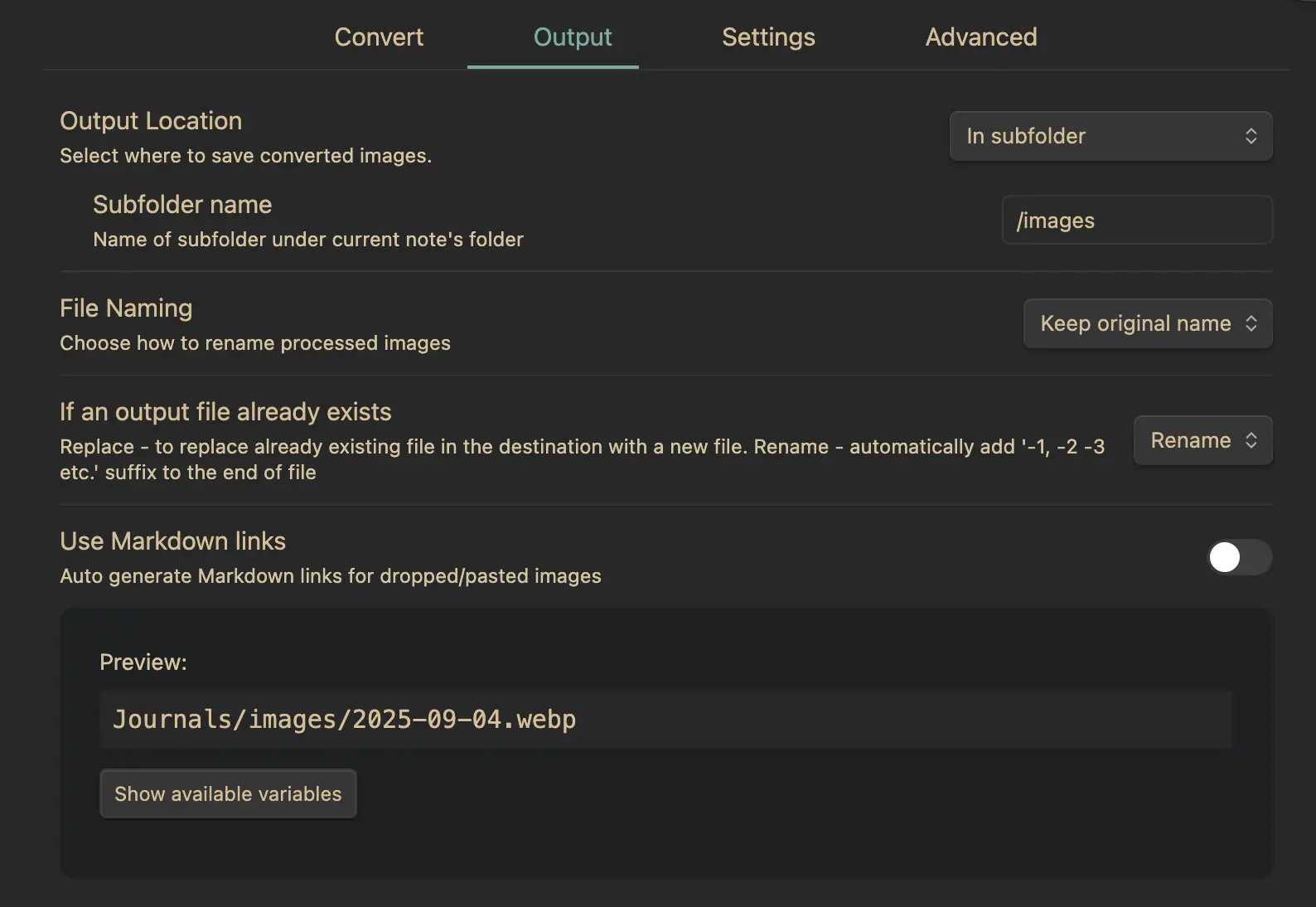
Task: Click the preview path 'Journals/images/2025-09-04.webp'
Action: pyautogui.click(x=344, y=720)
